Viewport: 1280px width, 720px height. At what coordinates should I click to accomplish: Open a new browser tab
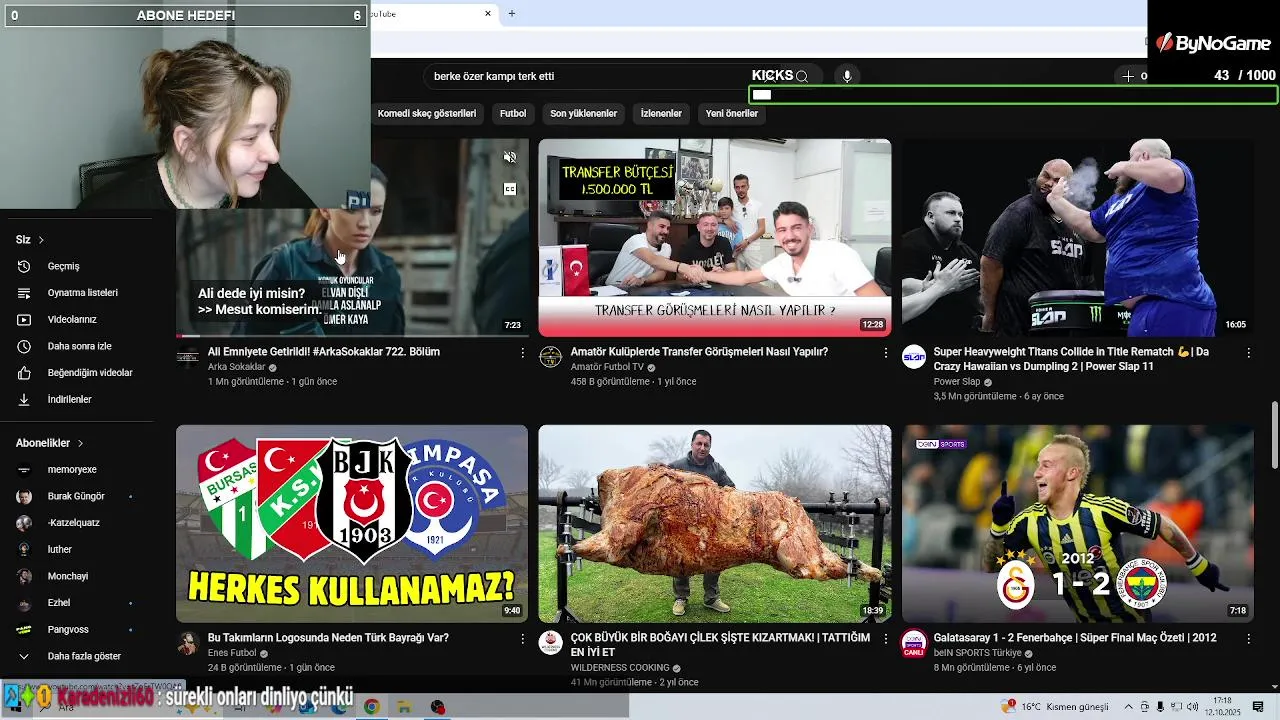[x=512, y=14]
